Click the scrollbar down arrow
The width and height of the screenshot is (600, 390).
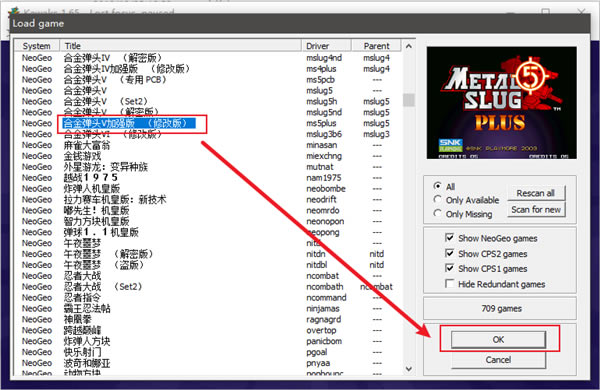409,369
